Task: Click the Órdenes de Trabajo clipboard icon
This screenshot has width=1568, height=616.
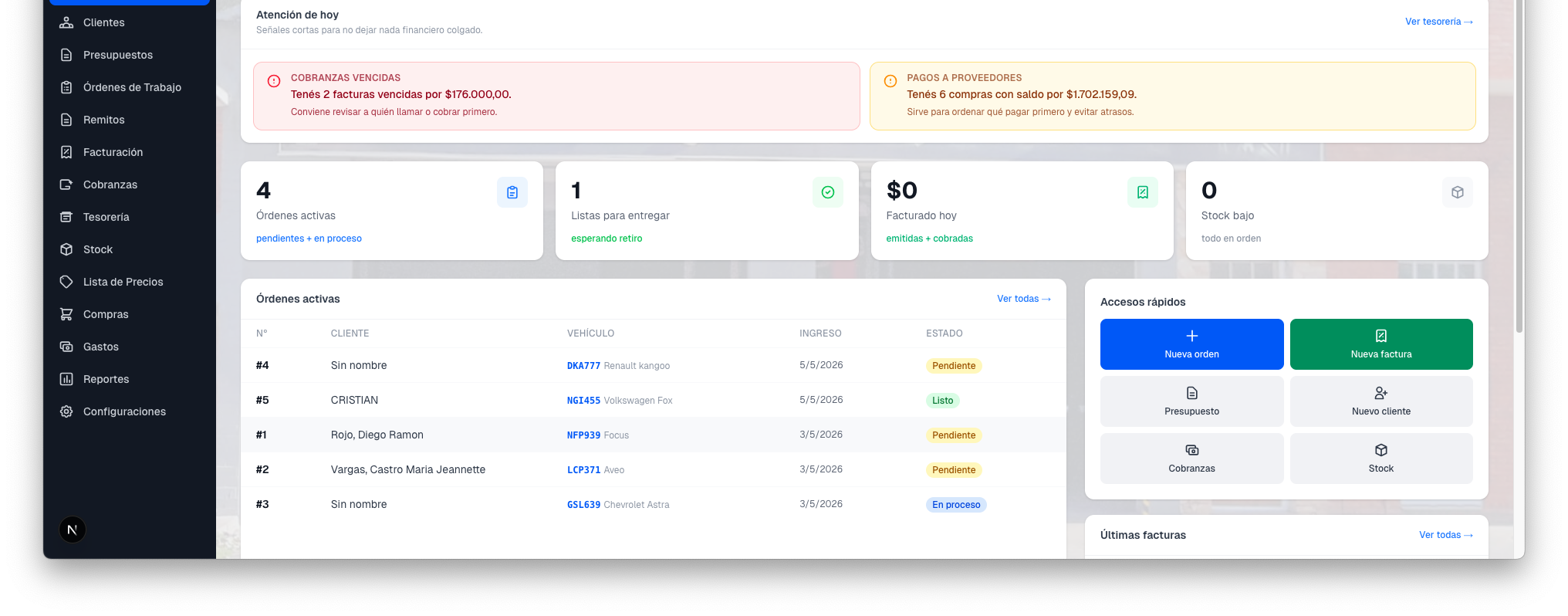Action: pyautogui.click(x=66, y=87)
